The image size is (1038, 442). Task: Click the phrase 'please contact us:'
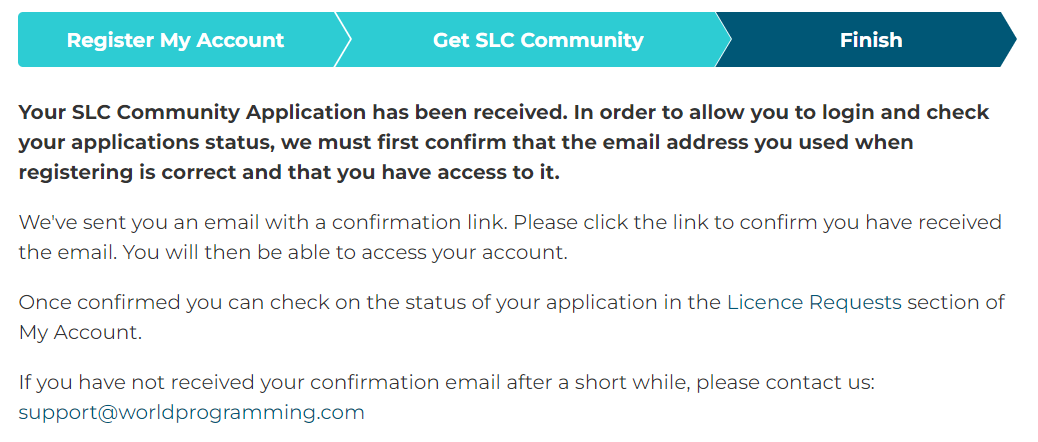coord(786,382)
